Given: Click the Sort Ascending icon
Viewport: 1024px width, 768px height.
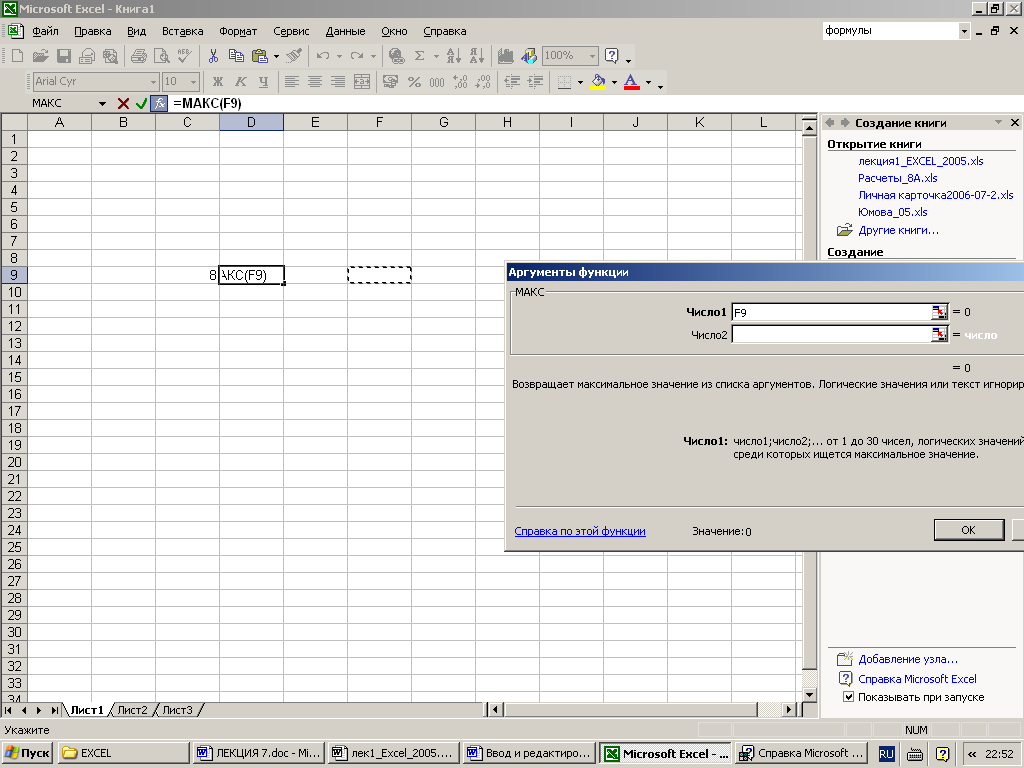Looking at the screenshot, I should [x=453, y=56].
